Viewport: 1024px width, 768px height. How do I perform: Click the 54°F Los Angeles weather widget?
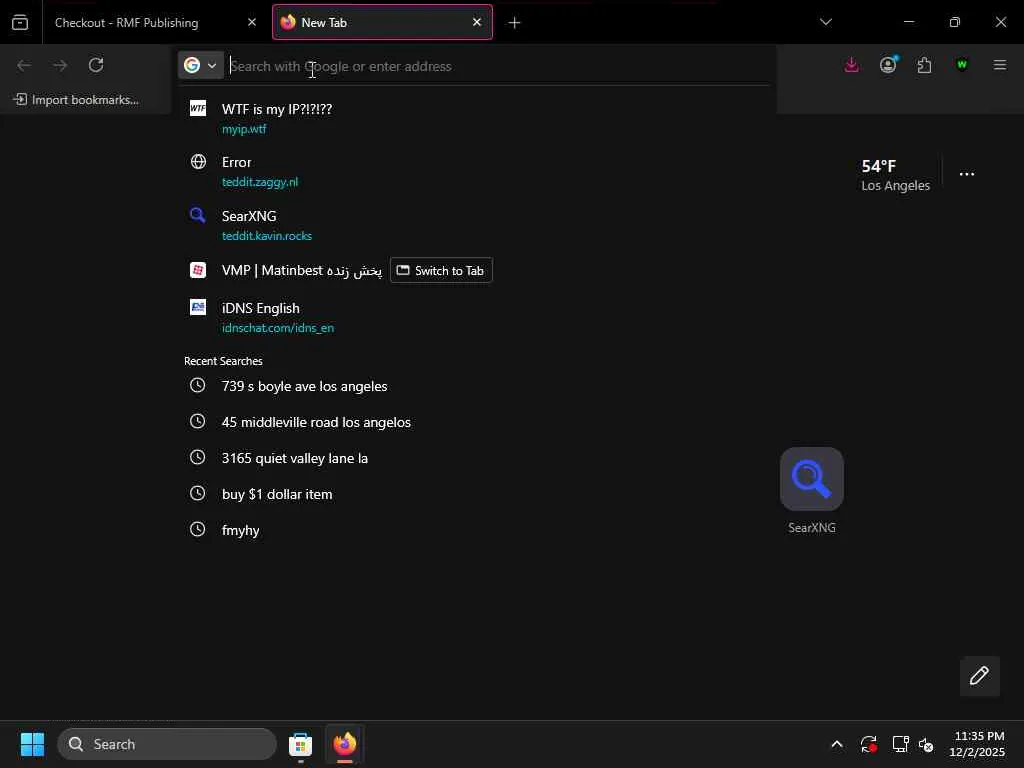tap(895, 175)
